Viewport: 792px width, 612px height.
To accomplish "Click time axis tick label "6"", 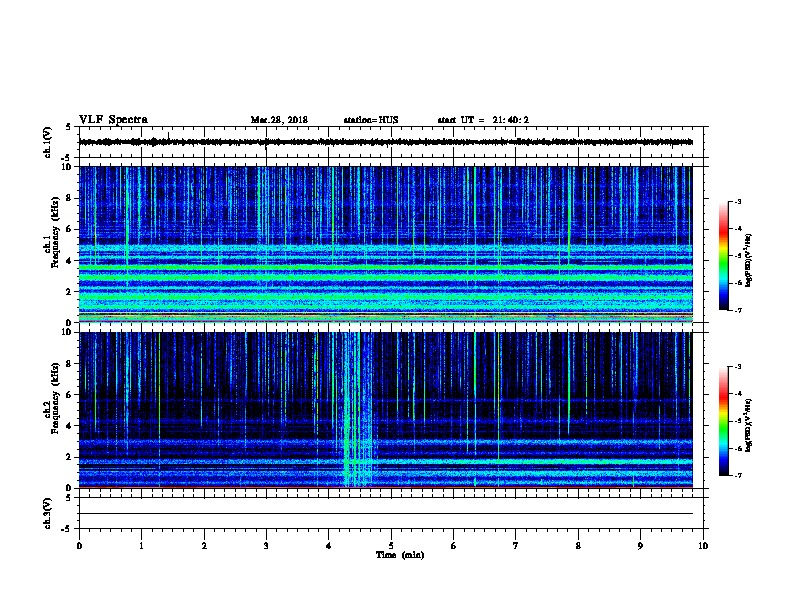I will pos(454,546).
